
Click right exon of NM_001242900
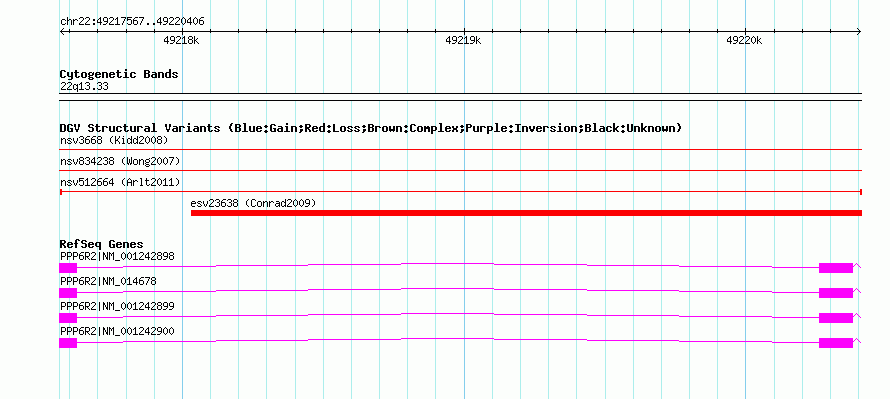click(x=836, y=343)
